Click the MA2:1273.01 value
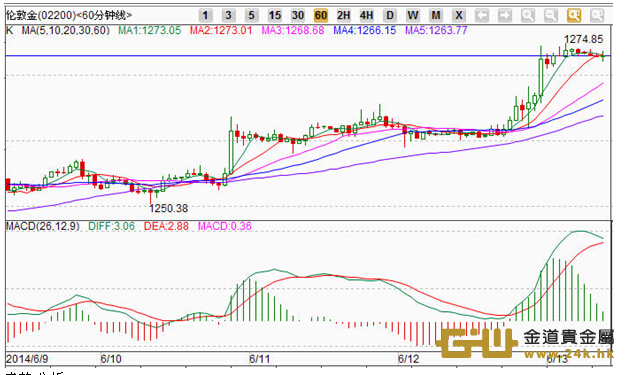633x375 pixels. [221, 30]
